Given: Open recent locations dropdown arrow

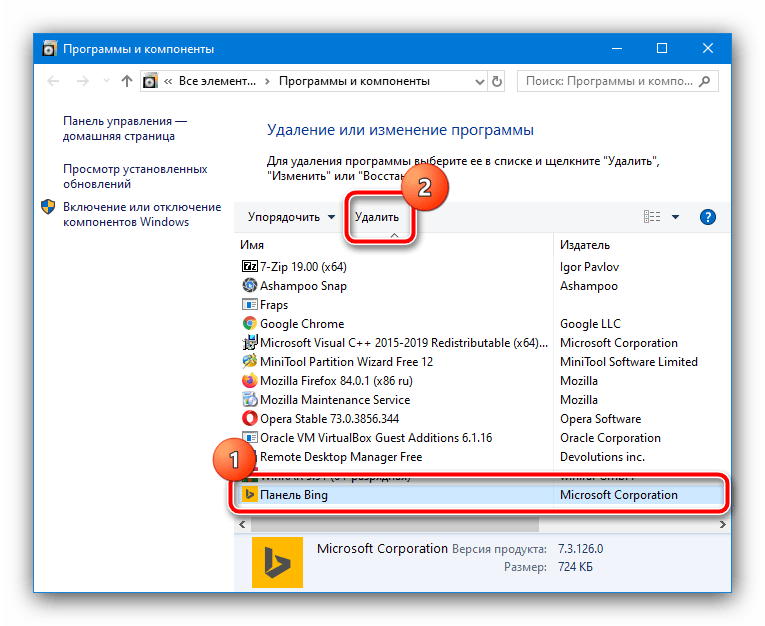Looking at the screenshot, I should [106, 81].
